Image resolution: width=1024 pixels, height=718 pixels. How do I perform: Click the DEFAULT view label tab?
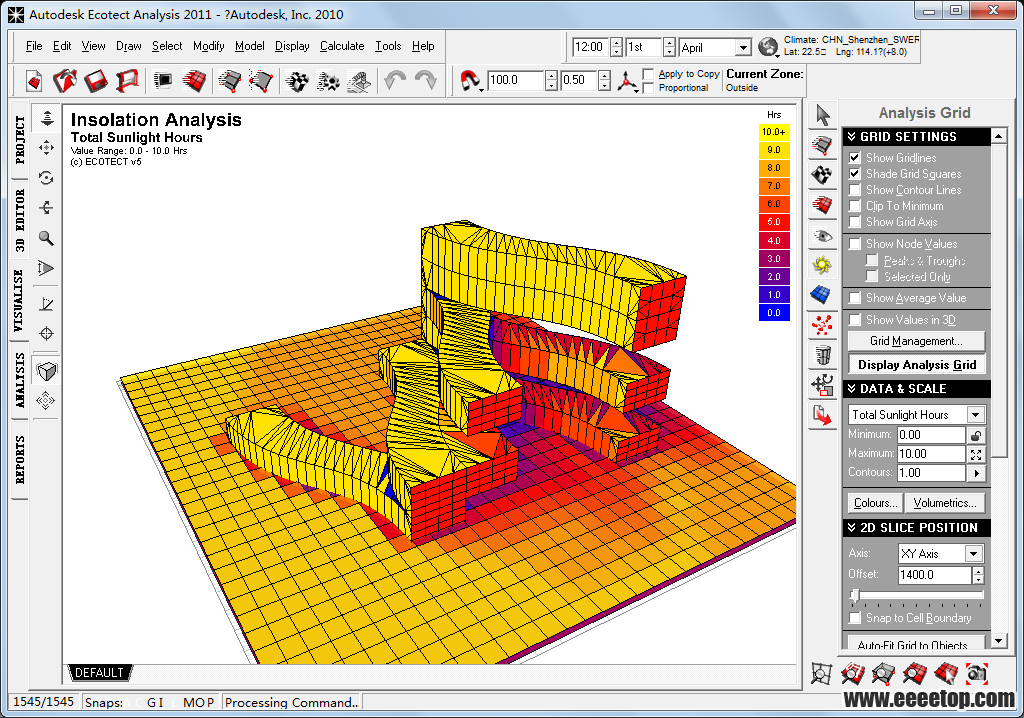tap(99, 672)
